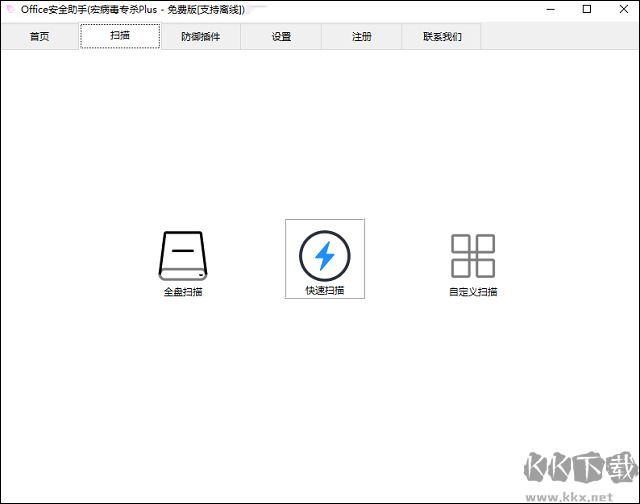Minimize the Office安全助手 window
This screenshot has width=640, height=504.
coord(551,9)
